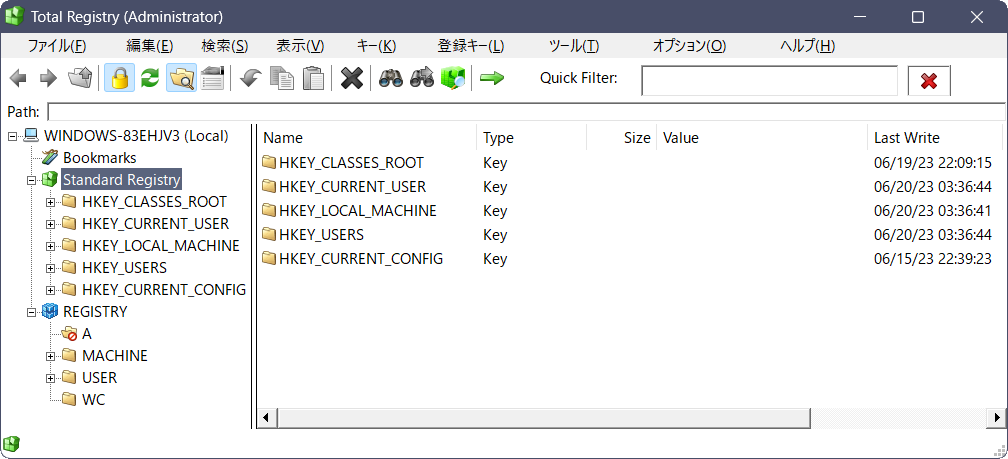Expand HKEY_CURRENT_CONFIG in the tree

[50, 290]
